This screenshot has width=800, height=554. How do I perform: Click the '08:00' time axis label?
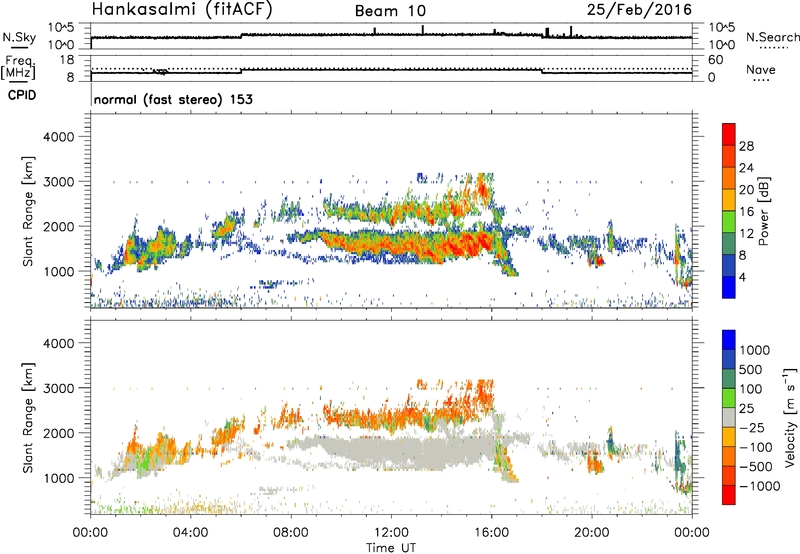(x=291, y=533)
